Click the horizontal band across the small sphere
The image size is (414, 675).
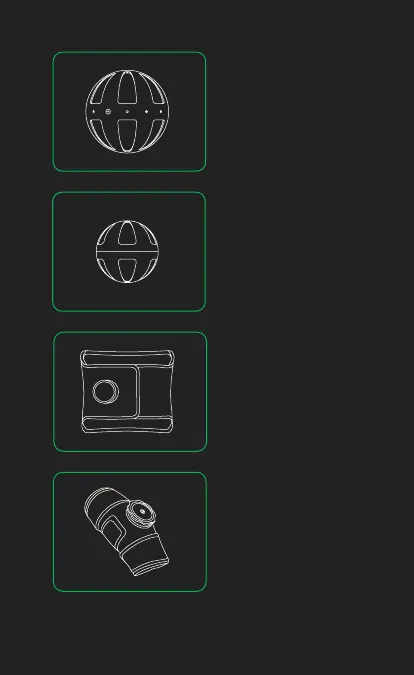127,251
